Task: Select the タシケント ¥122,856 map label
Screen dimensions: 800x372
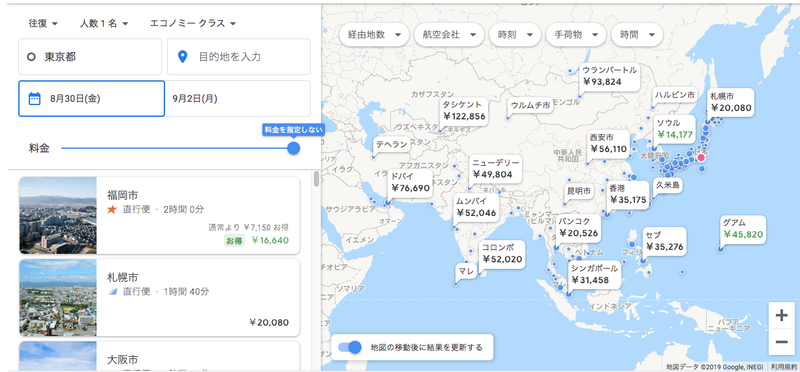Action: (463, 110)
